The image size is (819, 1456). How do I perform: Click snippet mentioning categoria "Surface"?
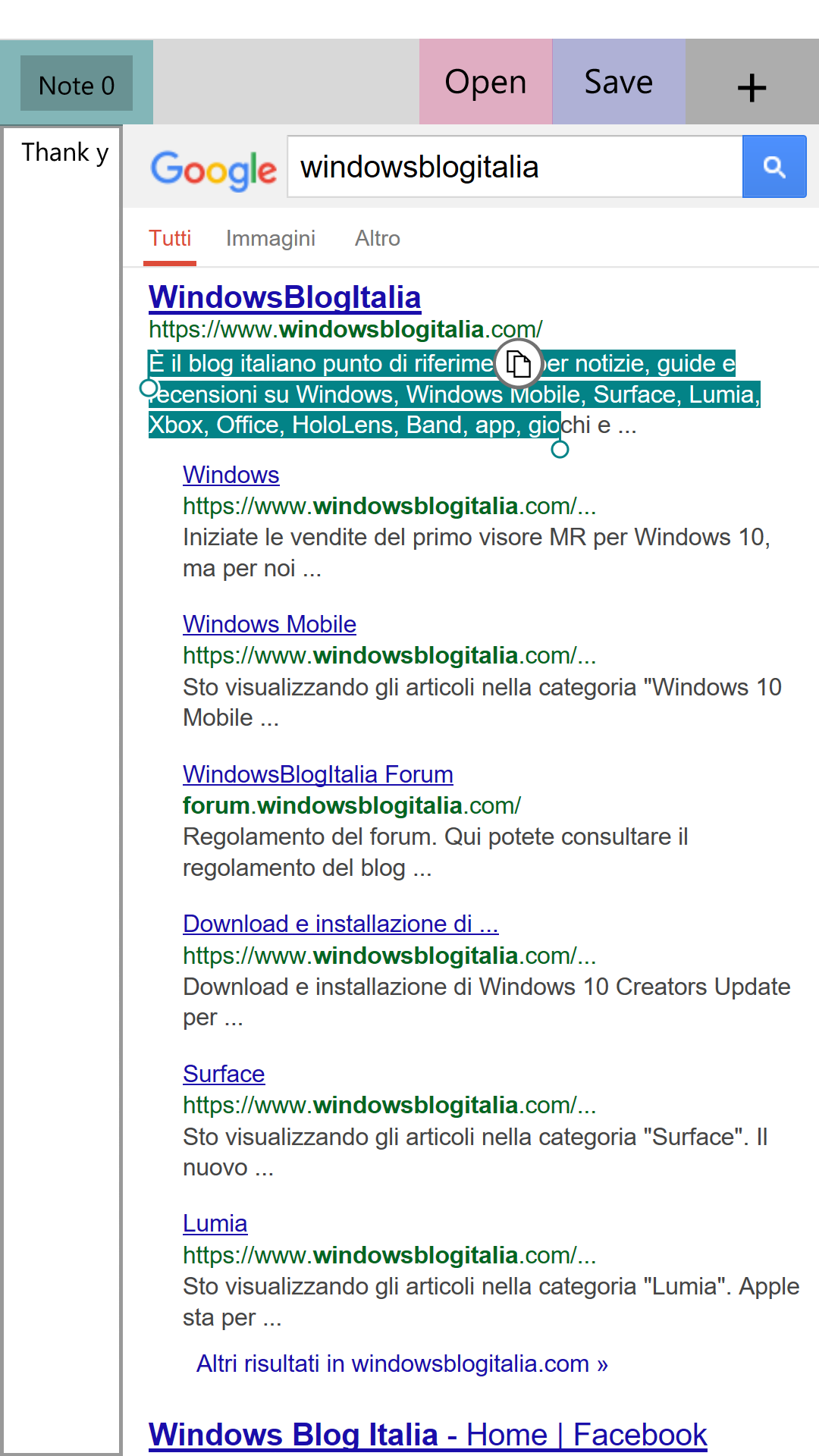pyautogui.click(x=475, y=1152)
